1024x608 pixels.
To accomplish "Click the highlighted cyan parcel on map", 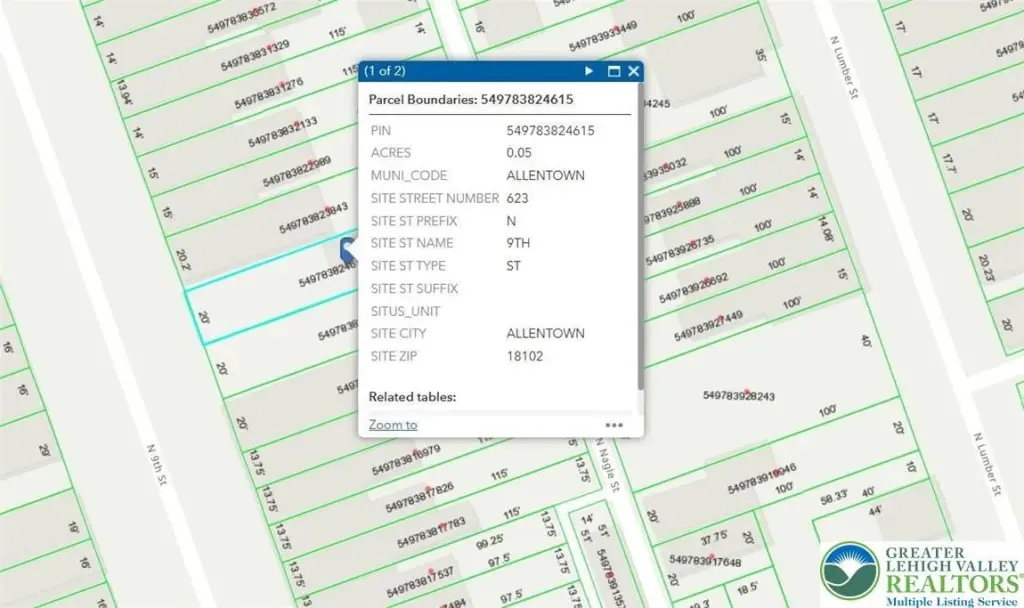I will 270,313.
